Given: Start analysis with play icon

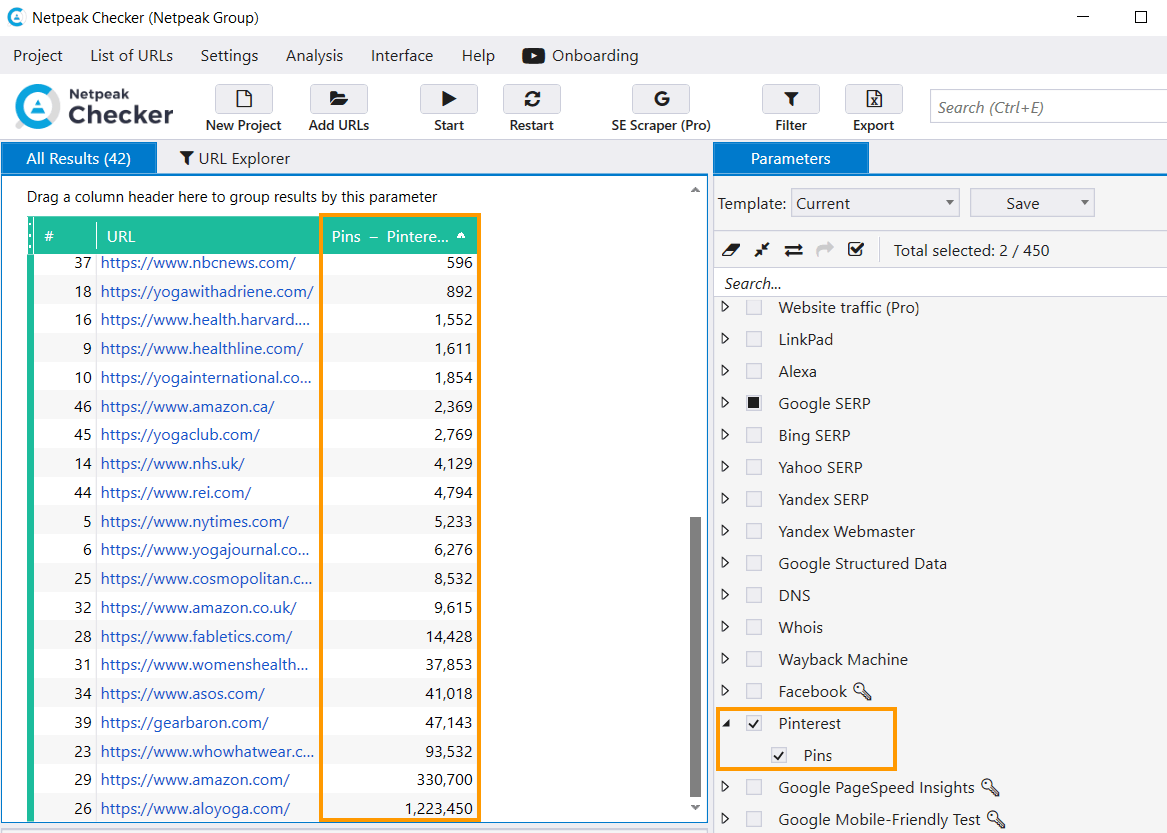Looking at the screenshot, I should (449, 99).
